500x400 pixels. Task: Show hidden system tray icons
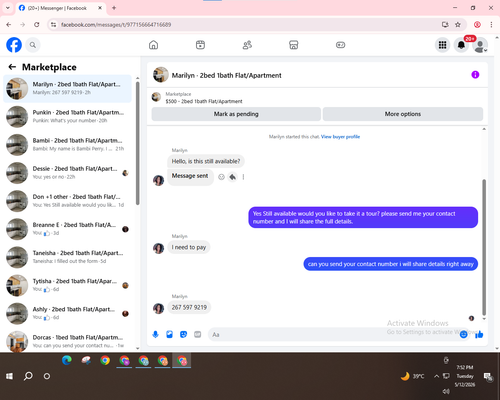436,376
